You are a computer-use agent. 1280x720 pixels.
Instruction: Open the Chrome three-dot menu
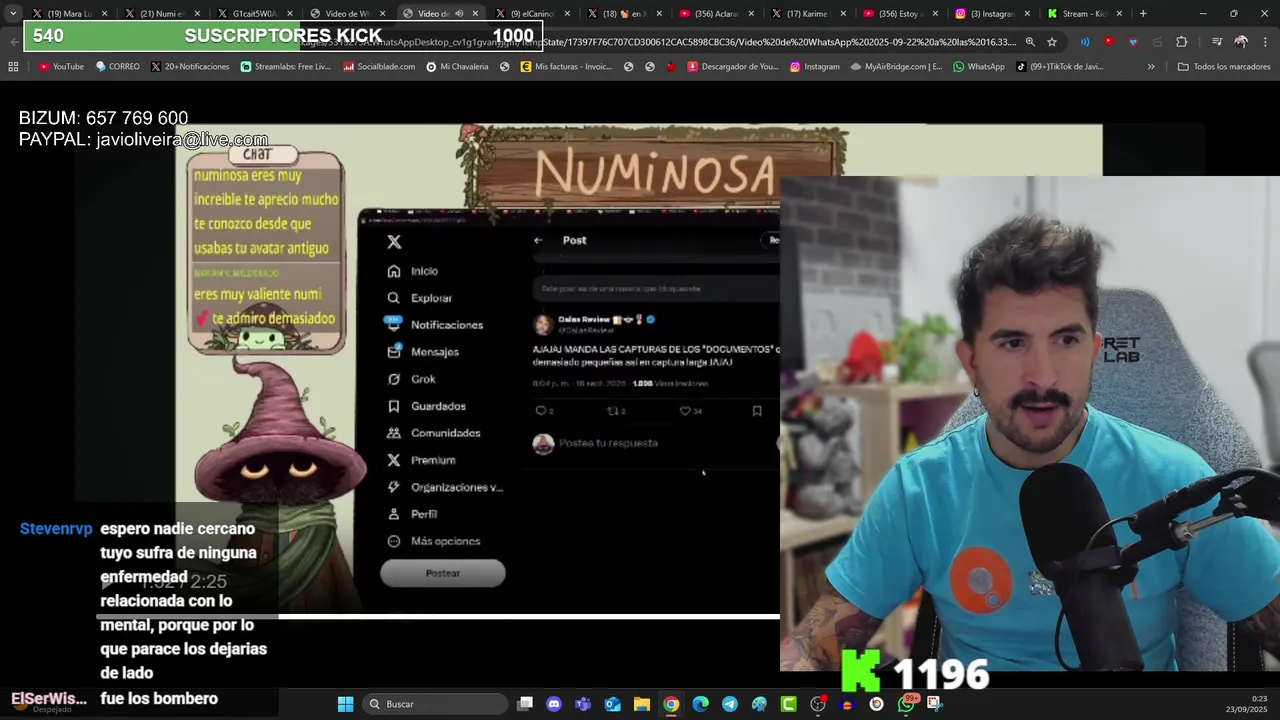(x=1265, y=42)
